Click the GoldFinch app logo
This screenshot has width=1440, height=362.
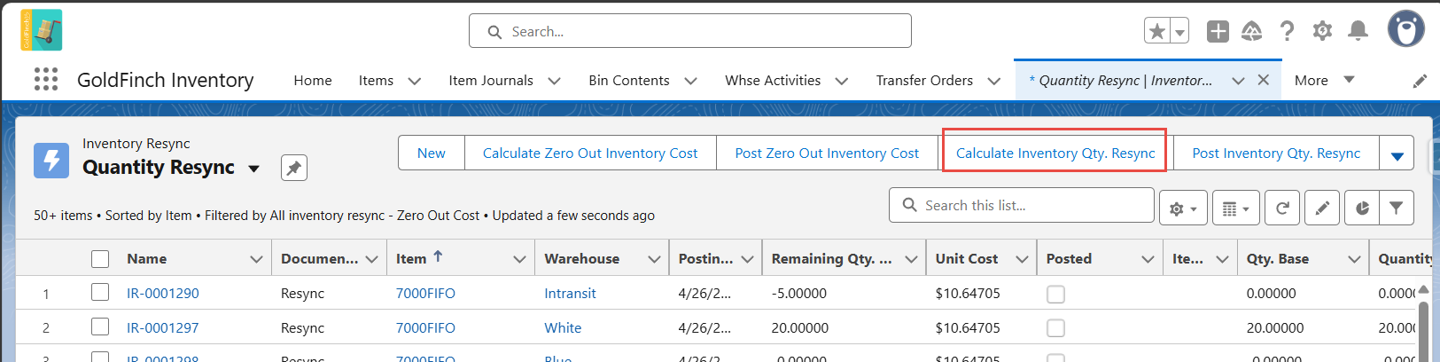click(41, 30)
